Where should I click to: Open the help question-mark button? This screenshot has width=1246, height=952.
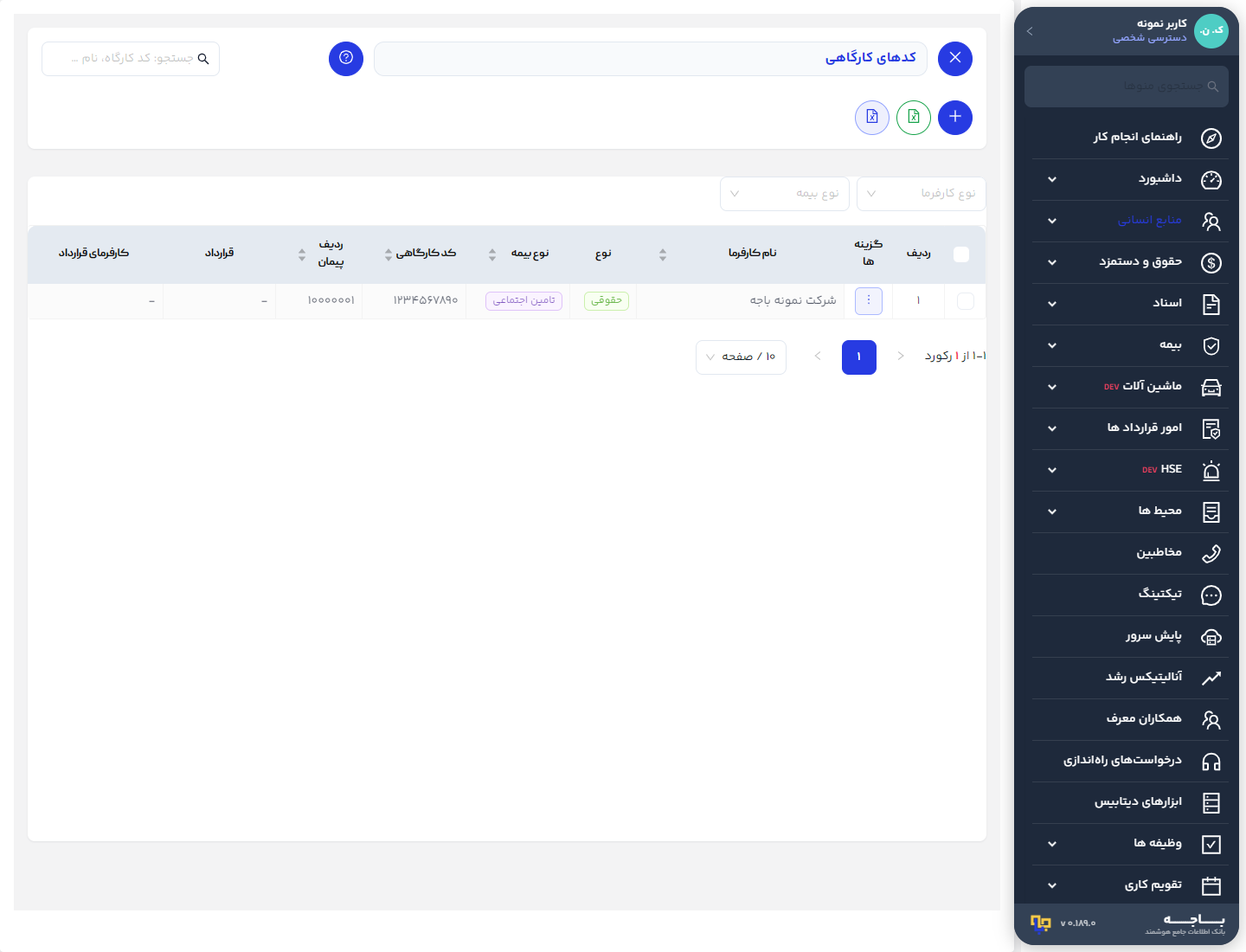346,59
